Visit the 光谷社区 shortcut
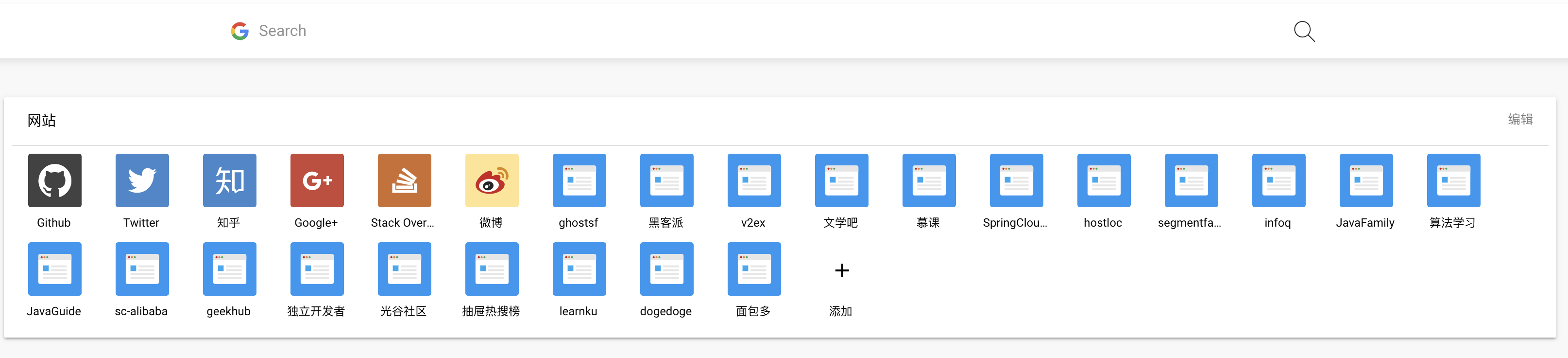 pyautogui.click(x=405, y=269)
